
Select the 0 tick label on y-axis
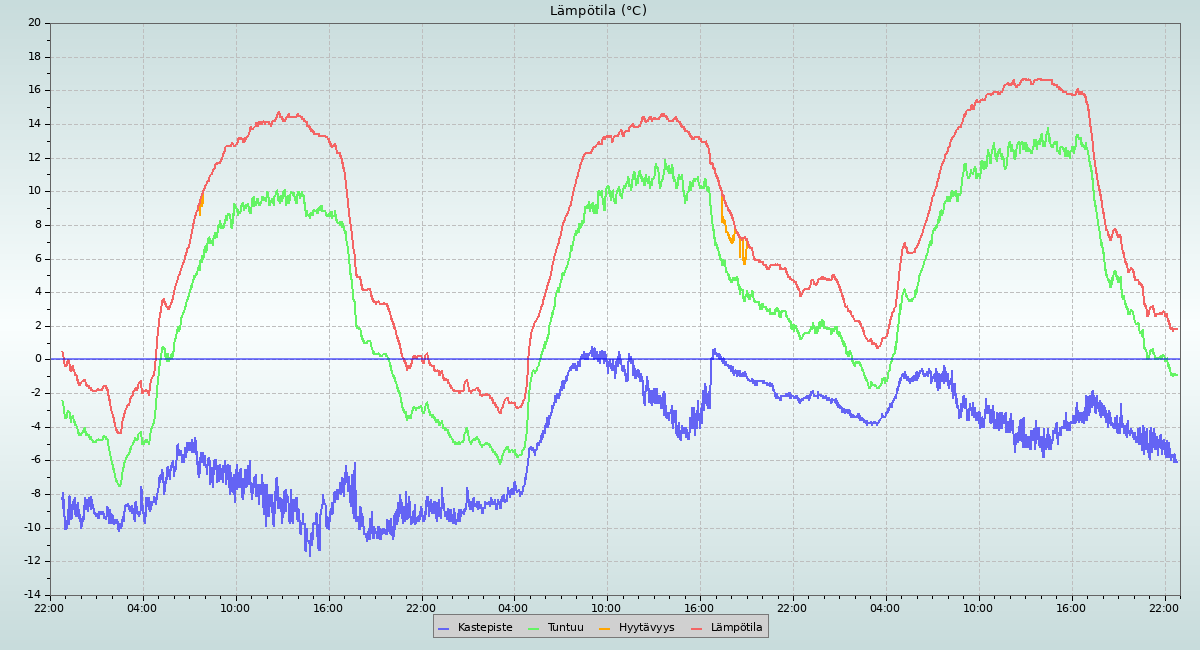coord(38,359)
